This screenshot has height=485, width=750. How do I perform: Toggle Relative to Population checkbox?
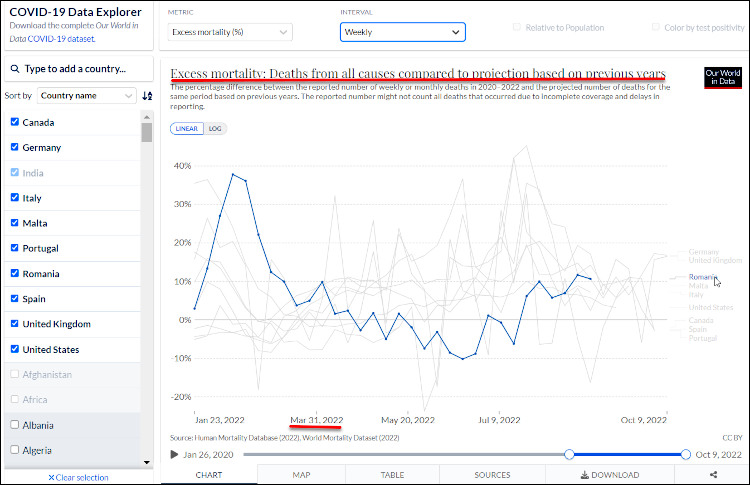517,28
